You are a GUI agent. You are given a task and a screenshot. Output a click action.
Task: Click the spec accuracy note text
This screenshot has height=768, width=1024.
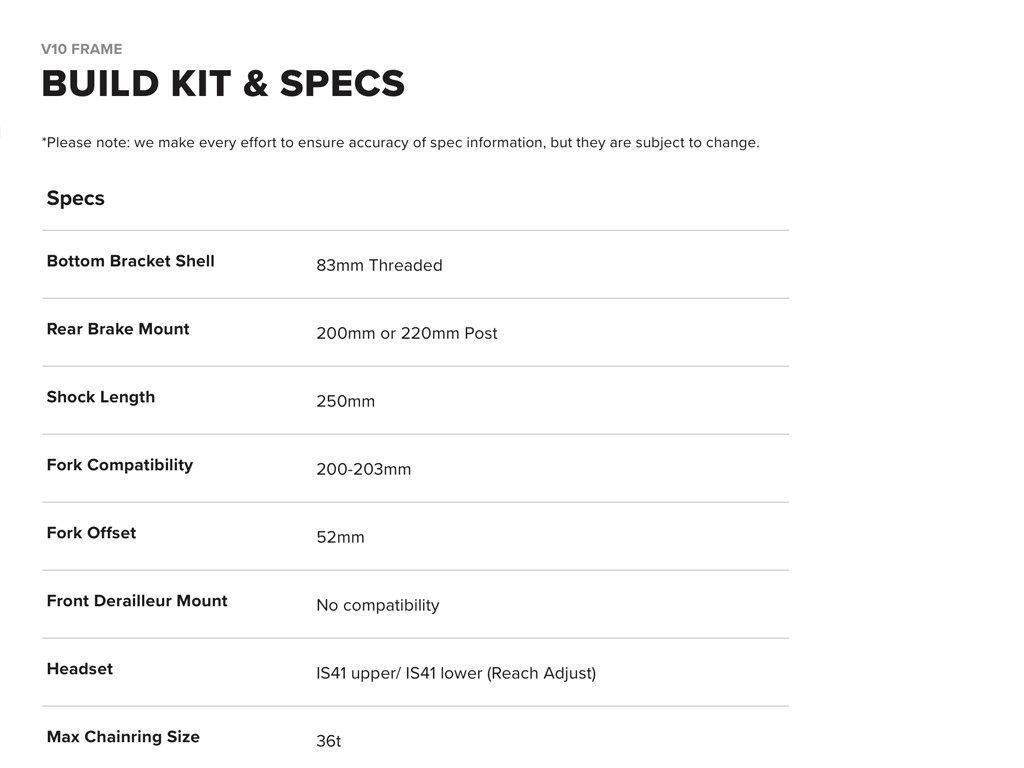[400, 143]
